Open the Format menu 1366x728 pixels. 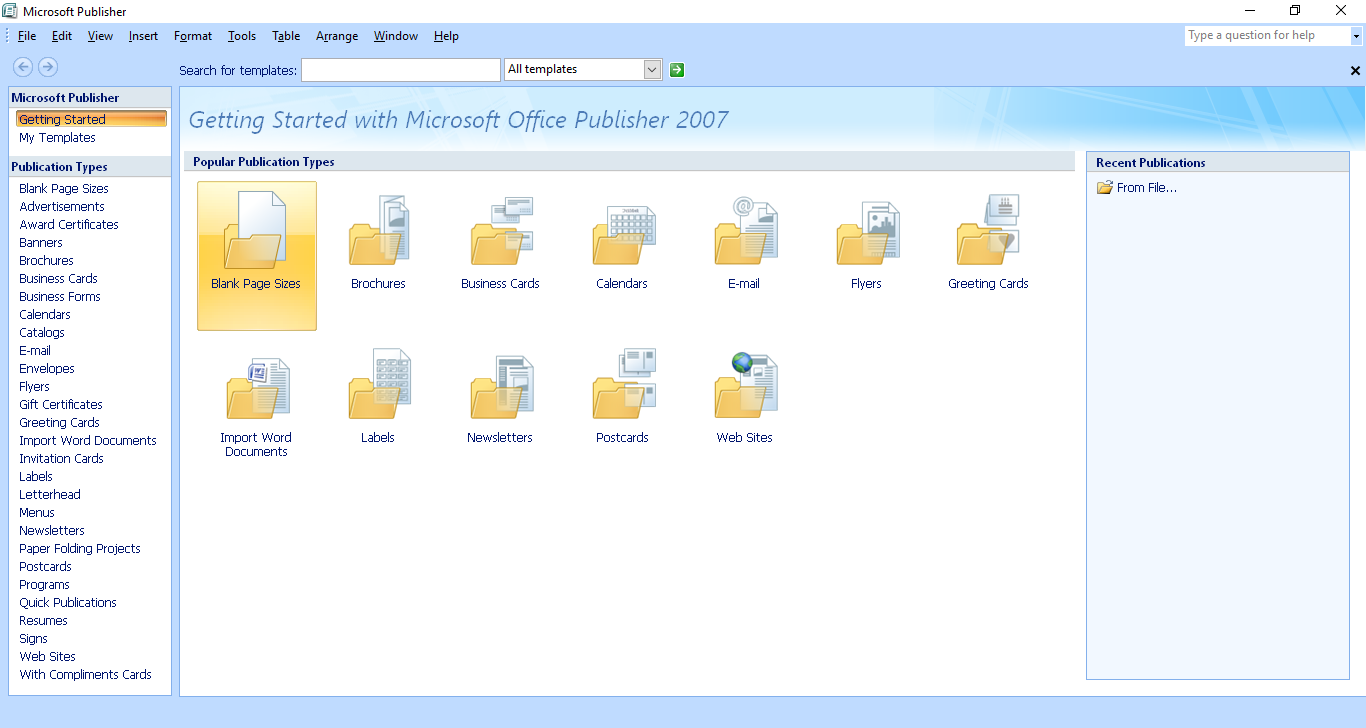coord(192,36)
